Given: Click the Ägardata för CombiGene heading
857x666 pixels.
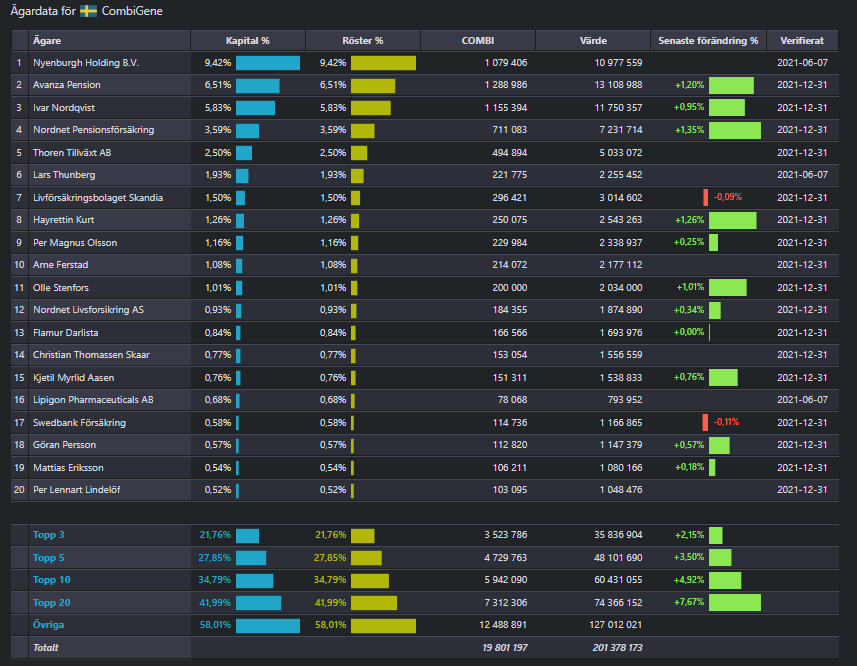Looking at the screenshot, I should (x=86, y=11).
